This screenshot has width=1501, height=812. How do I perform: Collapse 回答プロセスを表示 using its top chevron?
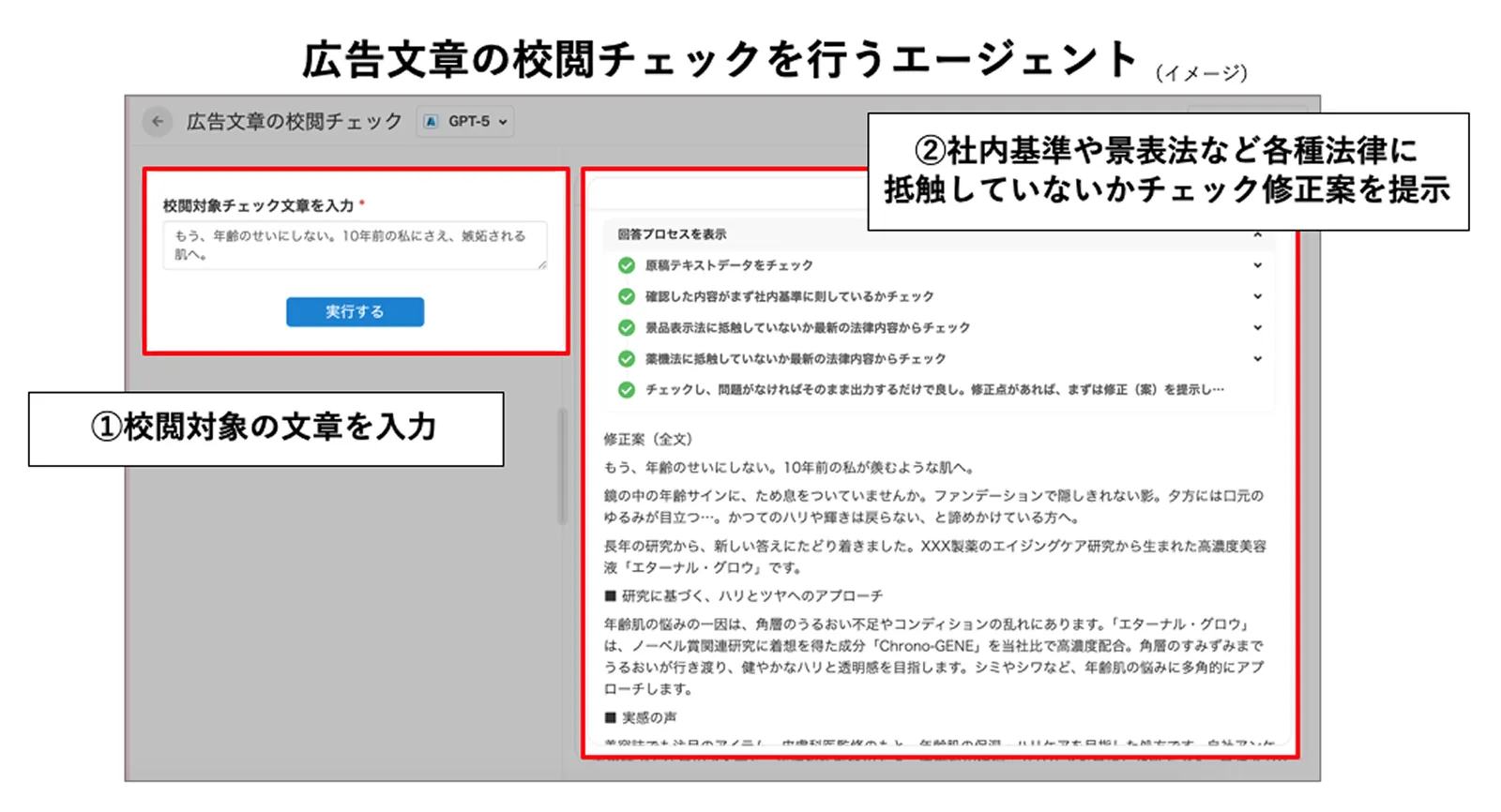point(1257,235)
